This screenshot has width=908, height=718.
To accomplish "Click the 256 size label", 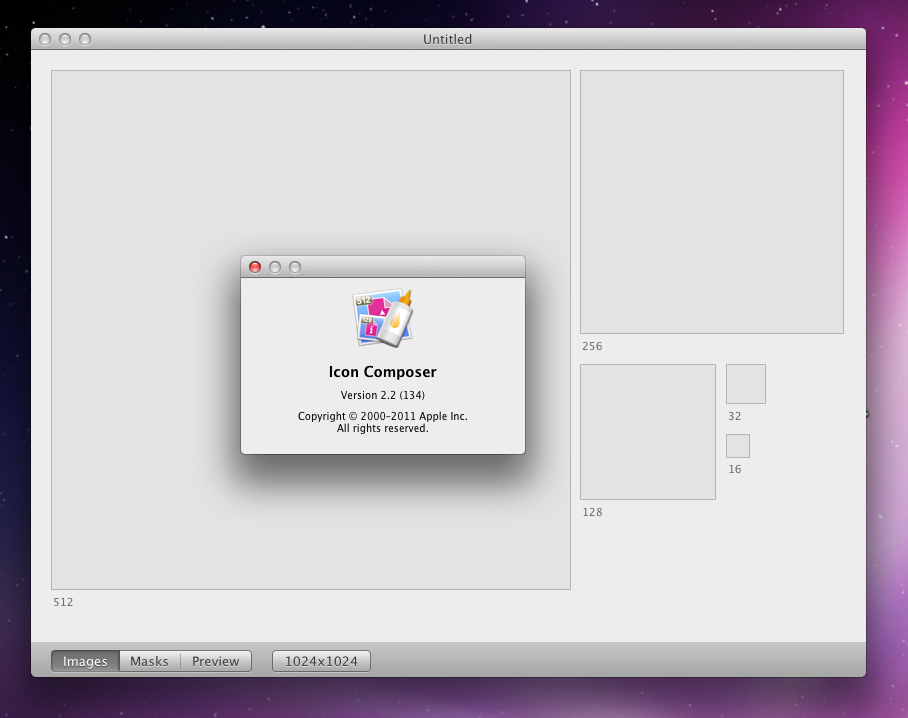I will pyautogui.click(x=592, y=346).
